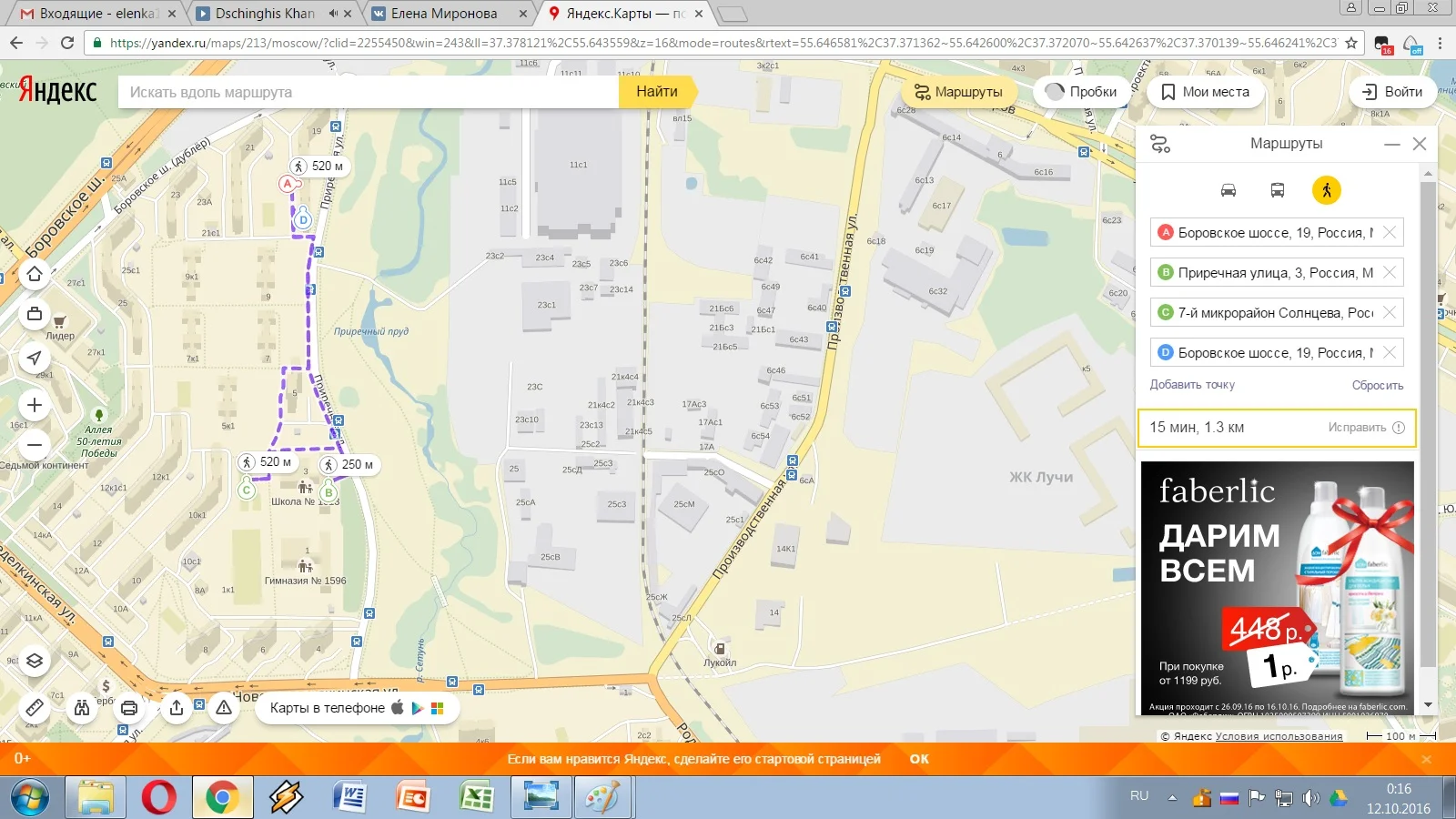This screenshot has height=819, width=1456.
Task: Open the map layers selector
Action: point(35,661)
